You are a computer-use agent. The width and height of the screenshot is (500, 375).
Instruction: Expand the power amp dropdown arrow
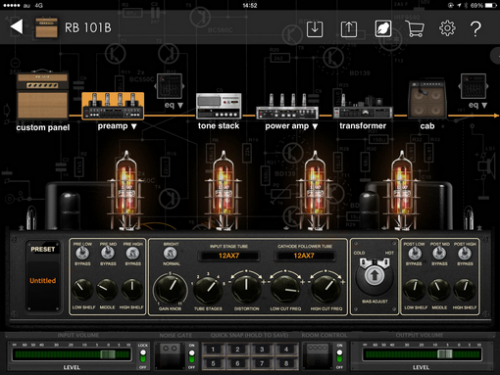315,126
